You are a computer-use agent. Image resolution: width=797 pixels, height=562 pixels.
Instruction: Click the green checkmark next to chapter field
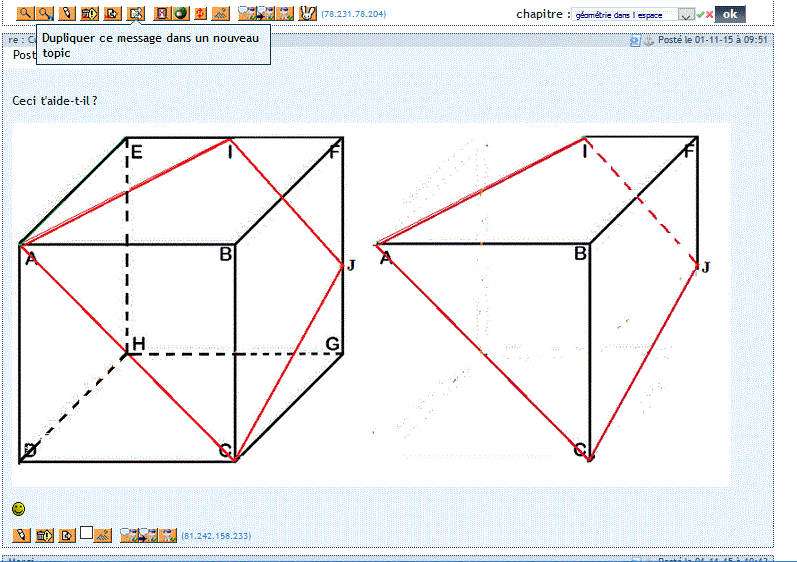pos(699,15)
